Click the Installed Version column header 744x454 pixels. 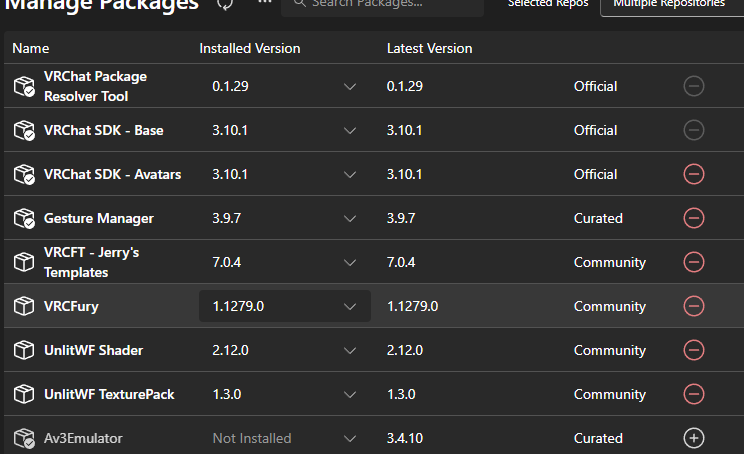point(249,48)
